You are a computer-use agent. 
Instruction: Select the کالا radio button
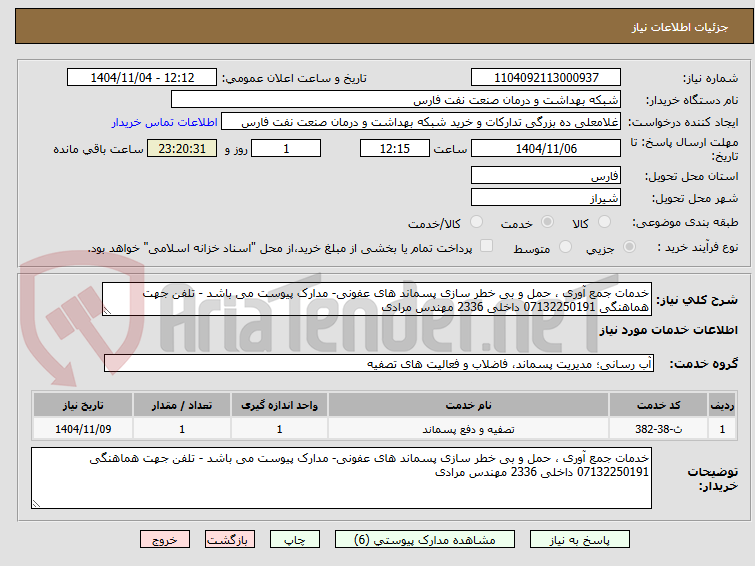604,222
